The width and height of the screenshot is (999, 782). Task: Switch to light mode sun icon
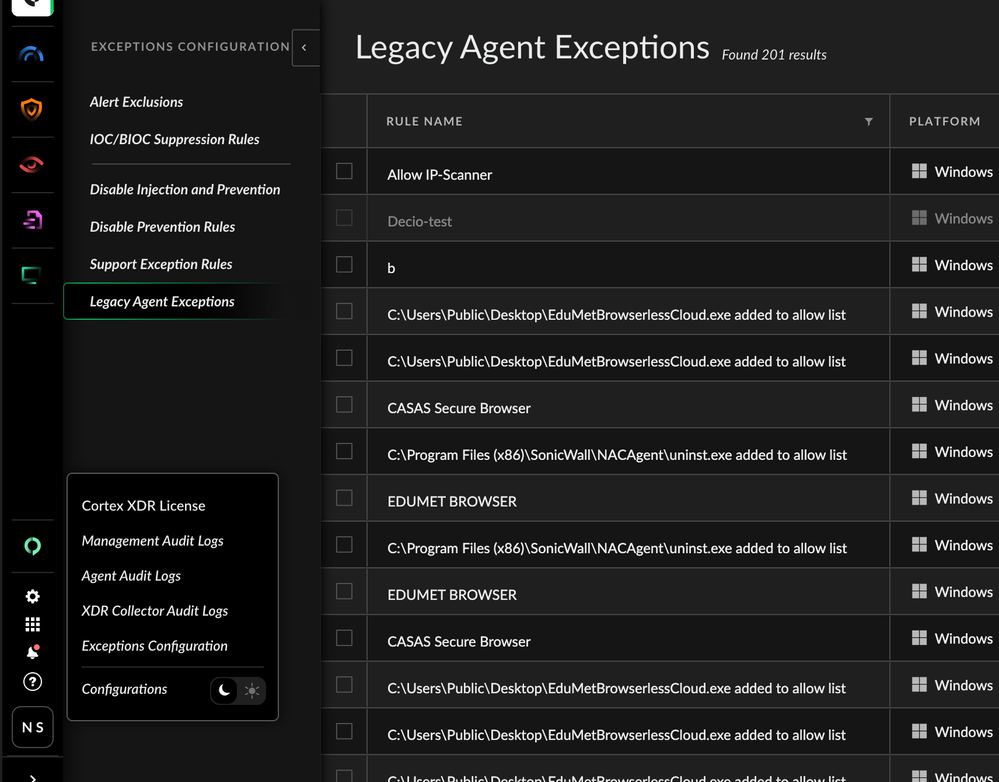(252, 691)
